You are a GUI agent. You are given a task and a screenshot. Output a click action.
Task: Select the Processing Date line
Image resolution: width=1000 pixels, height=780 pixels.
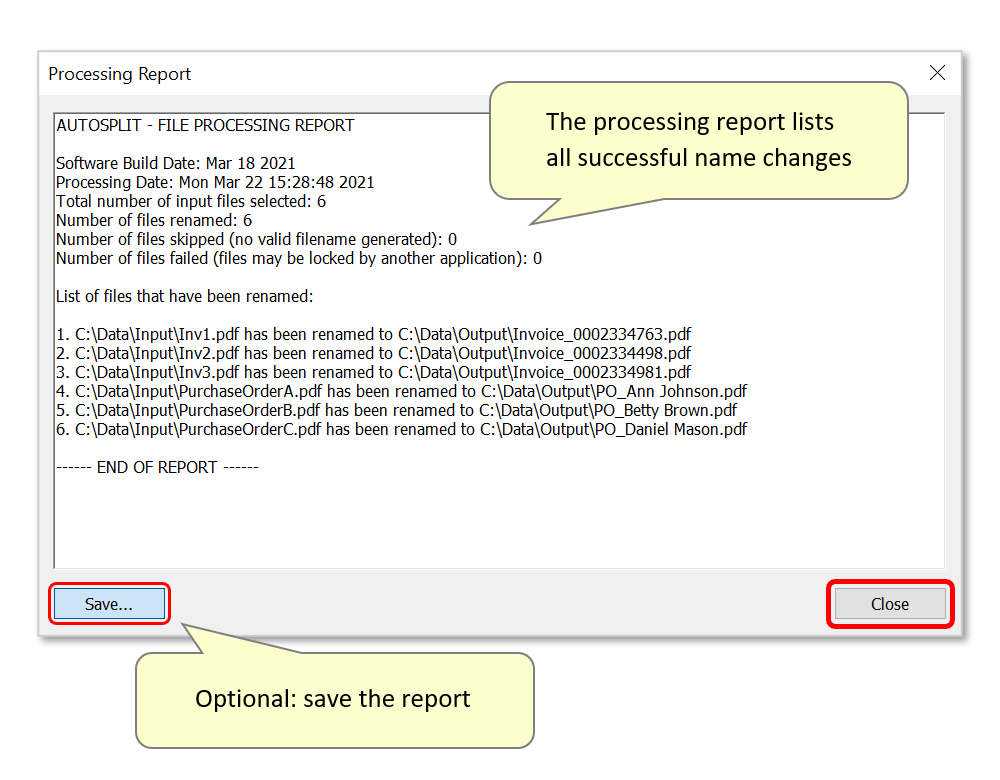coord(215,182)
